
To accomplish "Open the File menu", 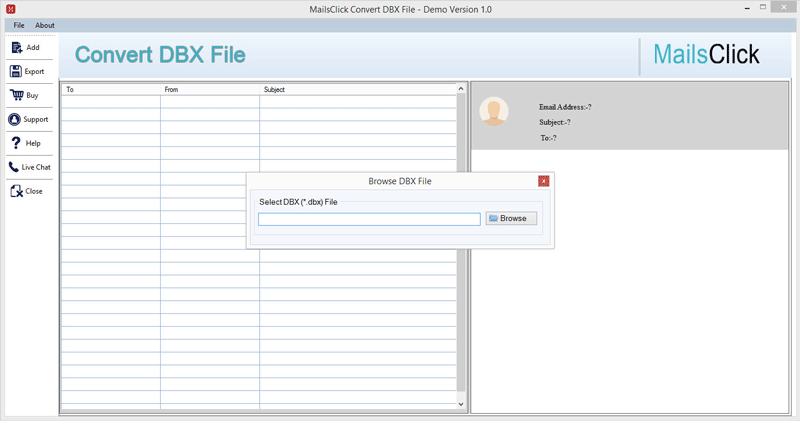I will 19,25.
